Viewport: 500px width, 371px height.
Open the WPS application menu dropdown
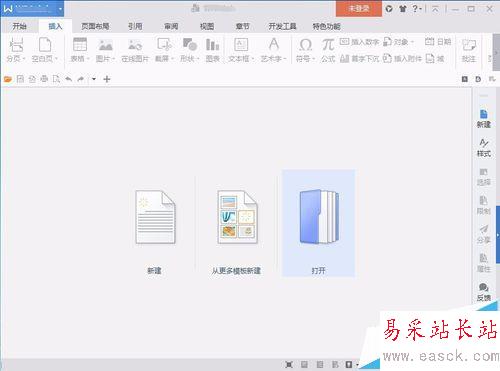point(60,8)
